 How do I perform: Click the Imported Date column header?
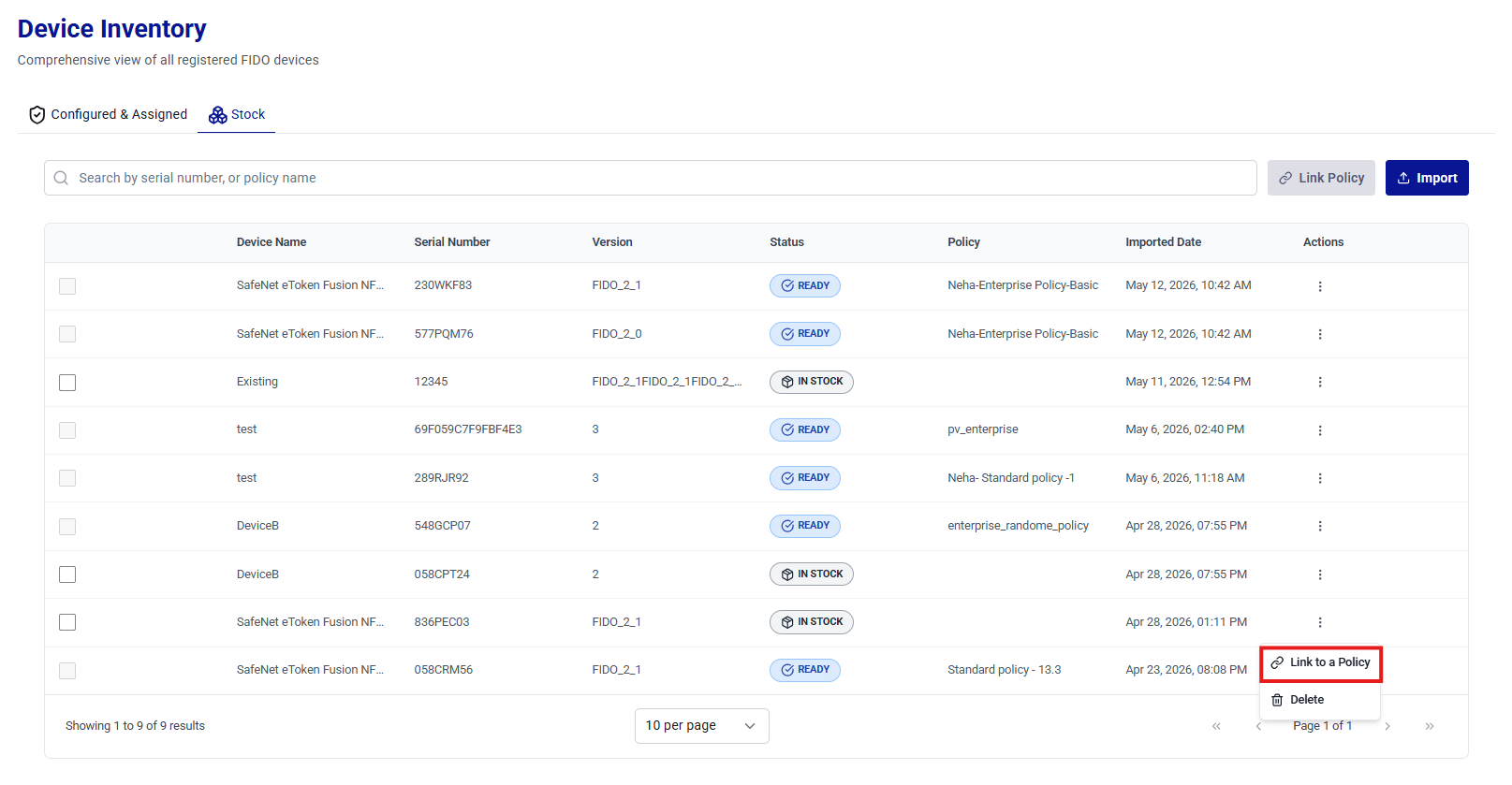(1163, 242)
